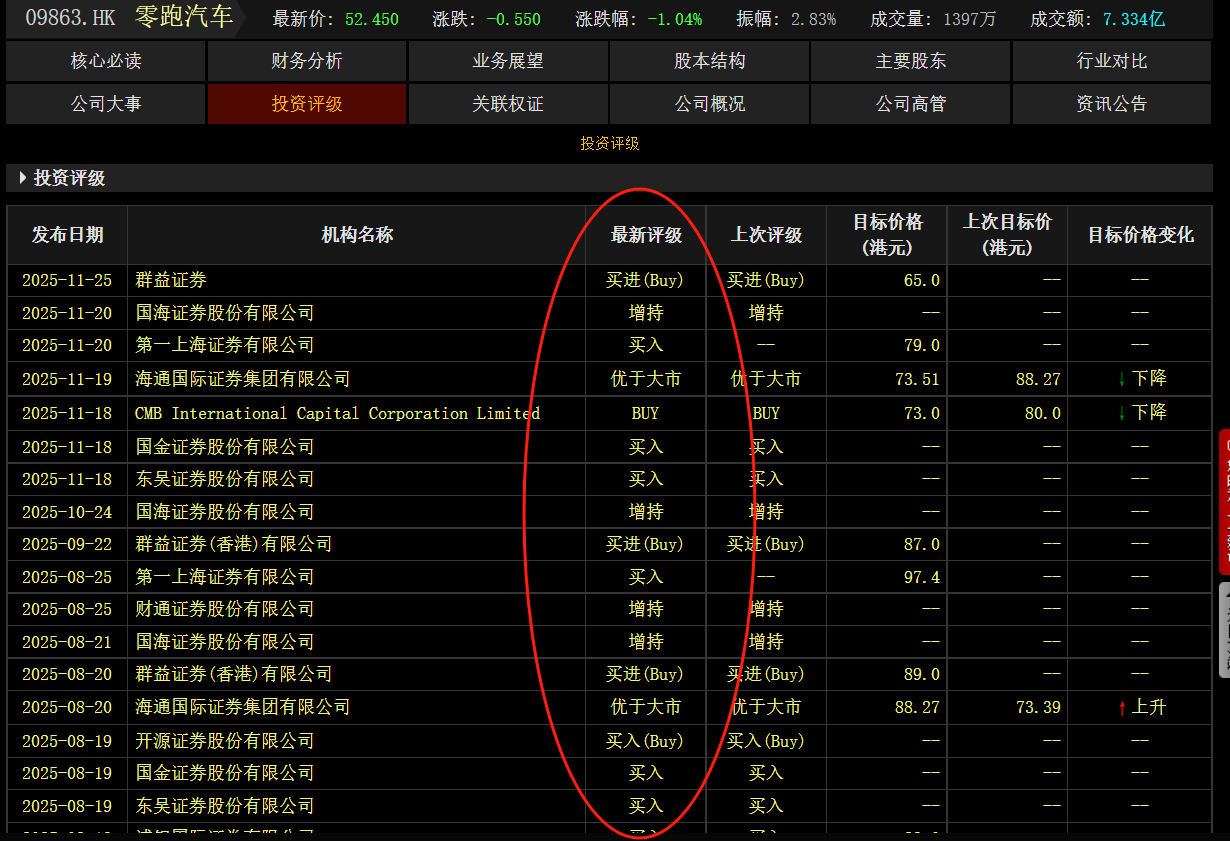This screenshot has width=1230, height=841.
Task: Click the latest price value 52.450
Action: [372, 19]
